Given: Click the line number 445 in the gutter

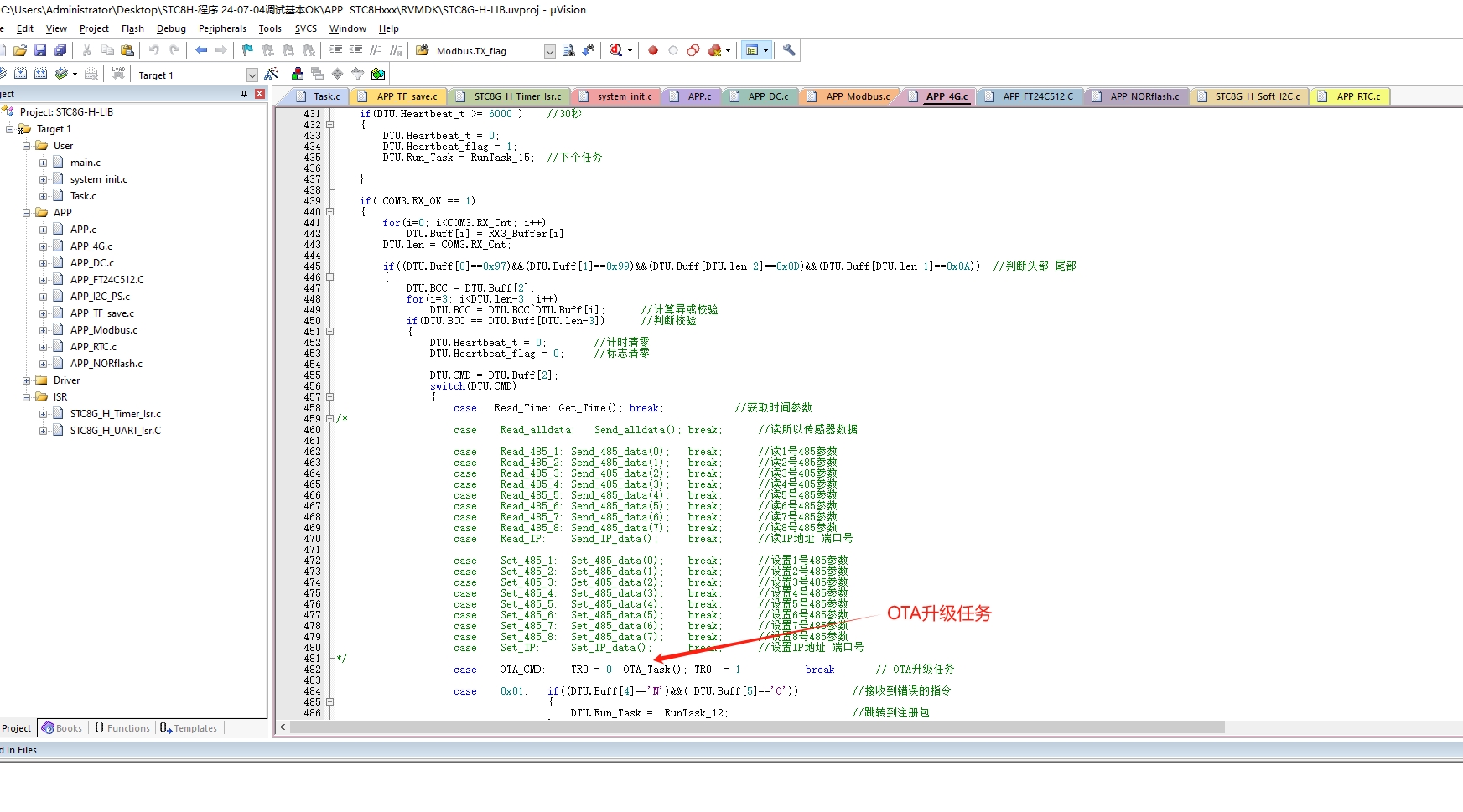Looking at the screenshot, I should [x=312, y=266].
